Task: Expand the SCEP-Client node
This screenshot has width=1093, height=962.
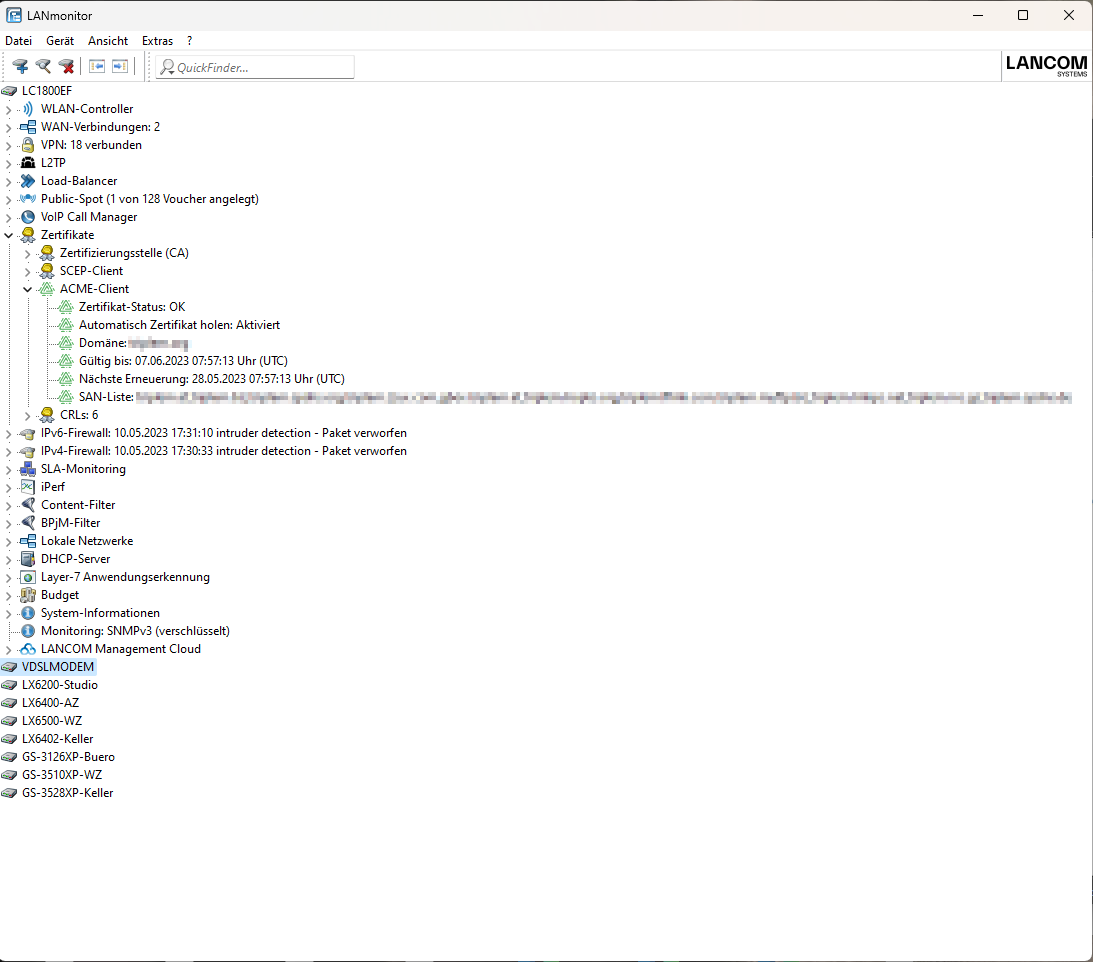Action: (x=28, y=271)
